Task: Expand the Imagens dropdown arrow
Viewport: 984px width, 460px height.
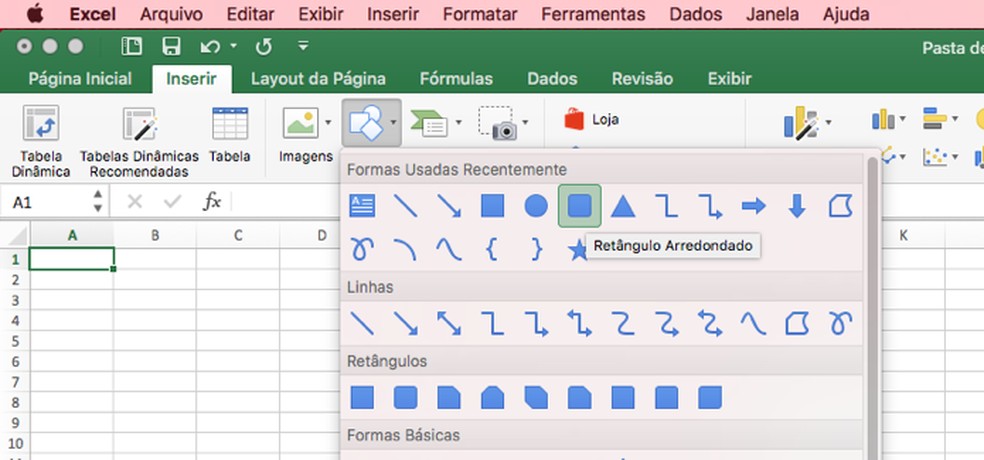Action: pyautogui.click(x=328, y=122)
